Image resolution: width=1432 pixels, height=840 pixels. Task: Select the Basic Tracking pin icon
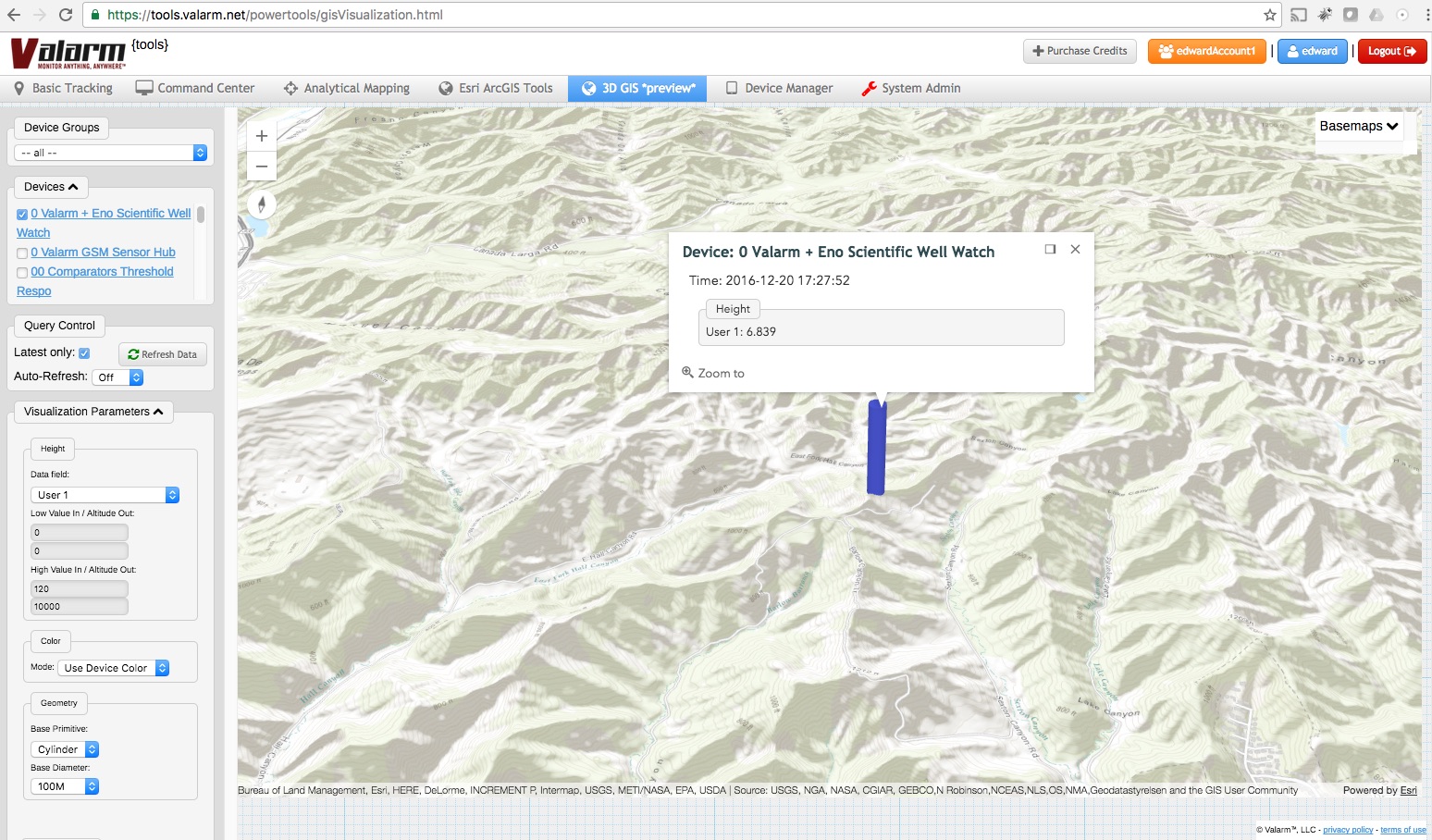20,88
